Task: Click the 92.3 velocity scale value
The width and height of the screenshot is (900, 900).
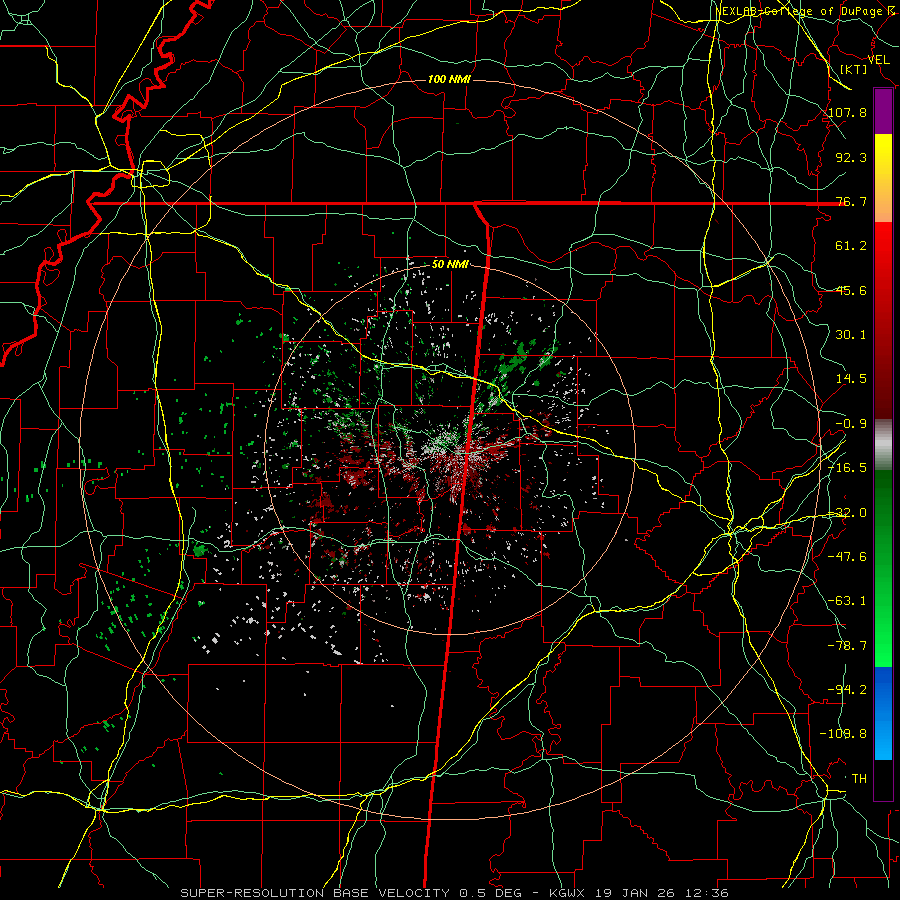Action: 851,157
